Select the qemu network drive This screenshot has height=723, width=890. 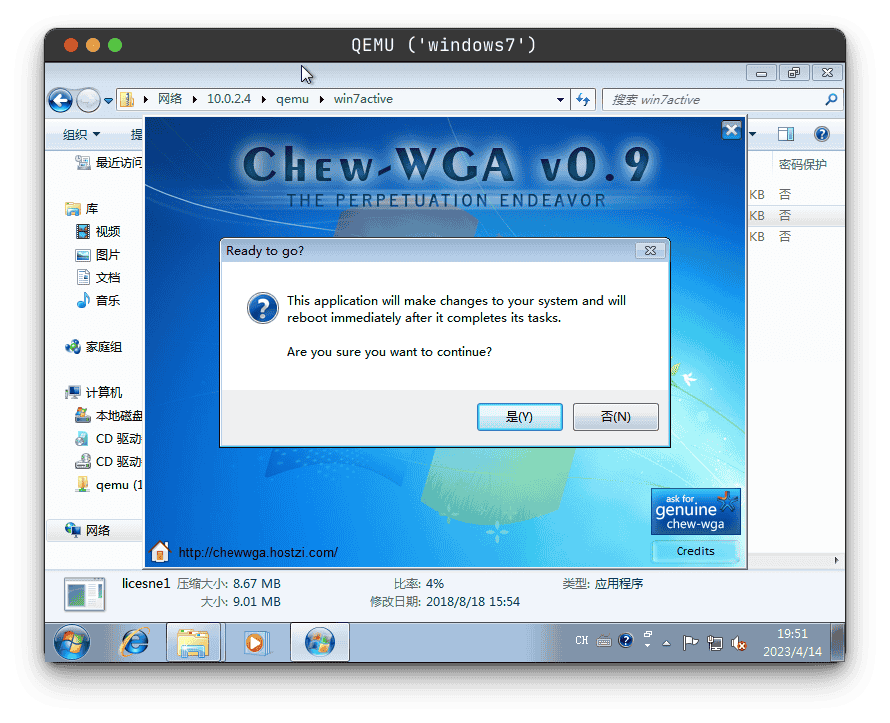[108, 485]
